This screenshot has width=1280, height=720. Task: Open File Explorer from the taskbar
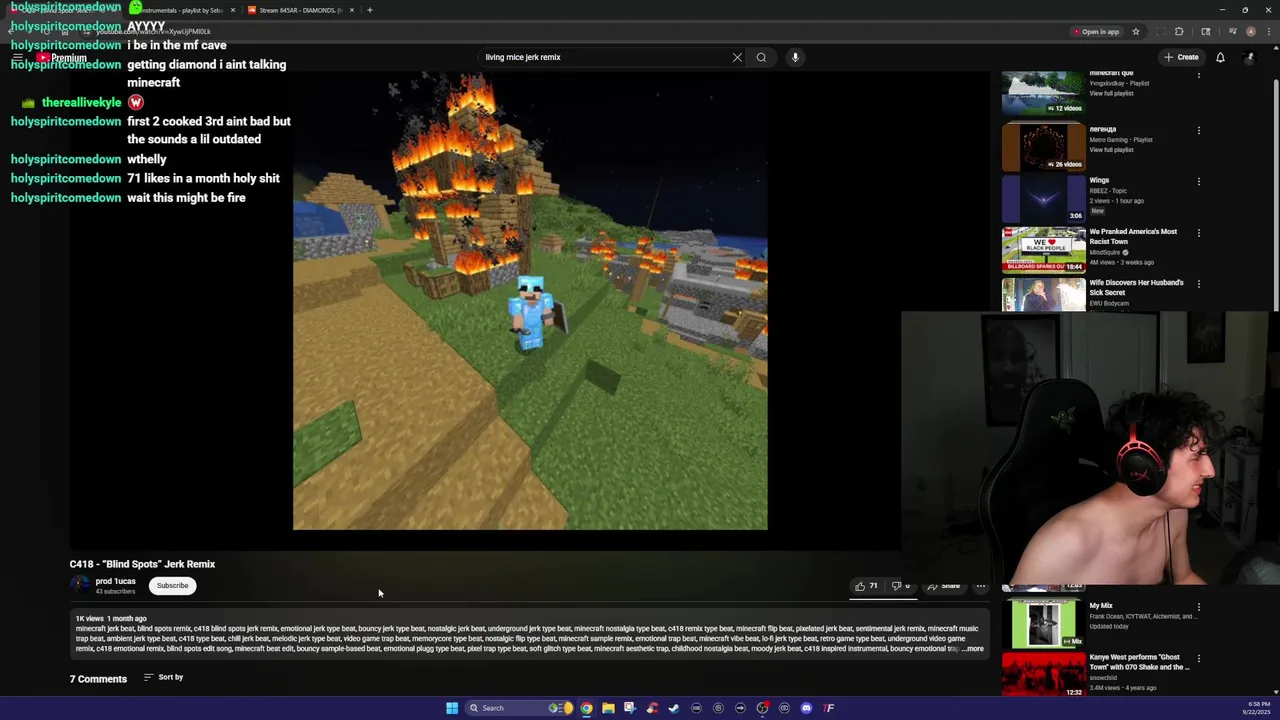(608, 708)
